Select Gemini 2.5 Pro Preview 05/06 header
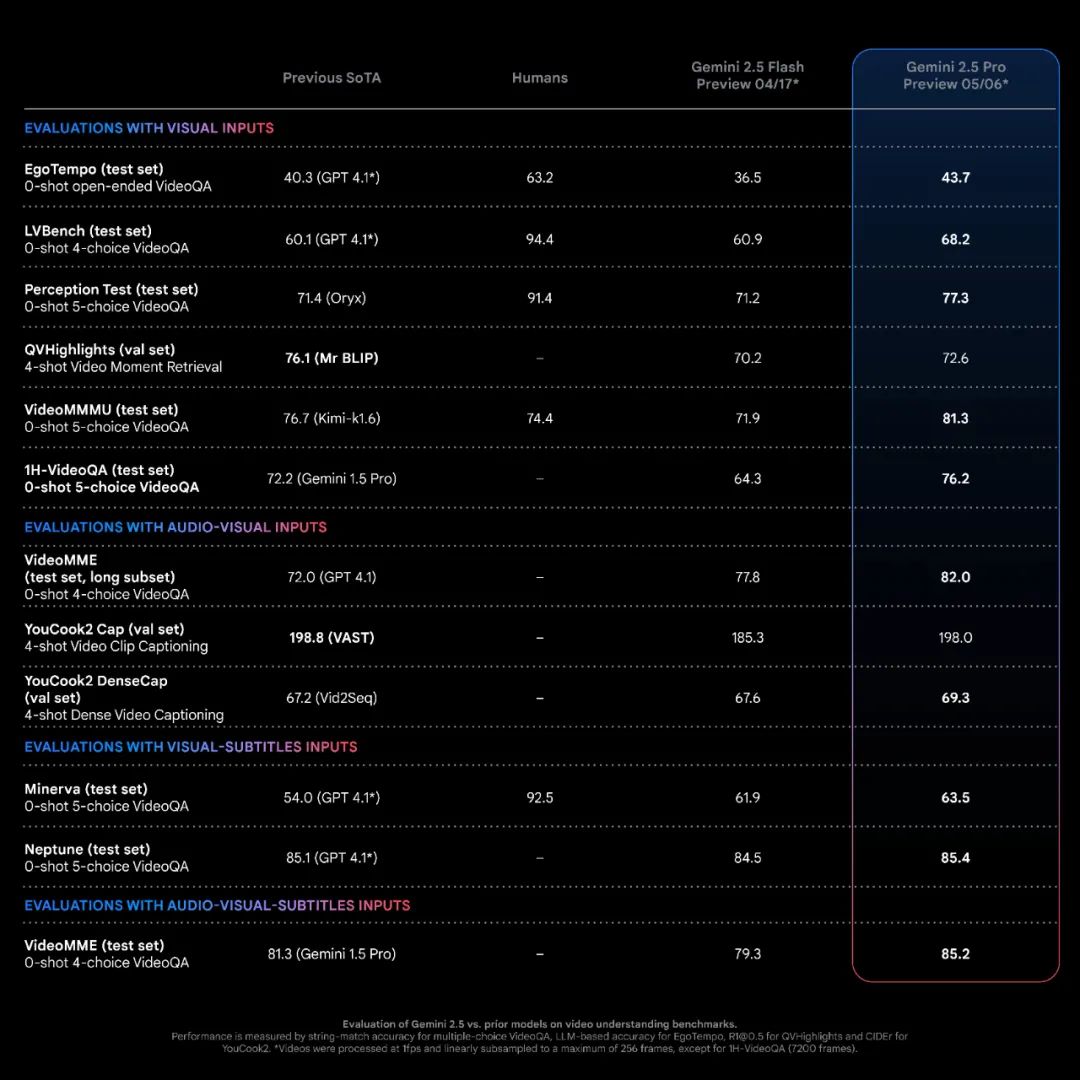 point(955,75)
